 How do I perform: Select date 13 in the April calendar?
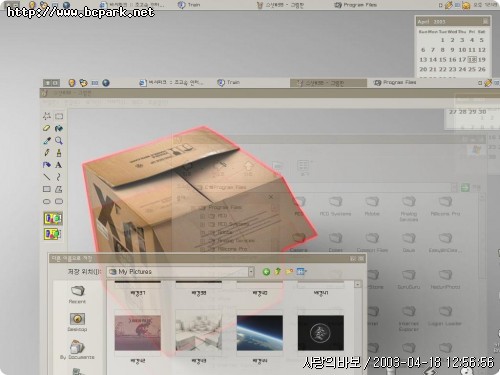point(423,60)
